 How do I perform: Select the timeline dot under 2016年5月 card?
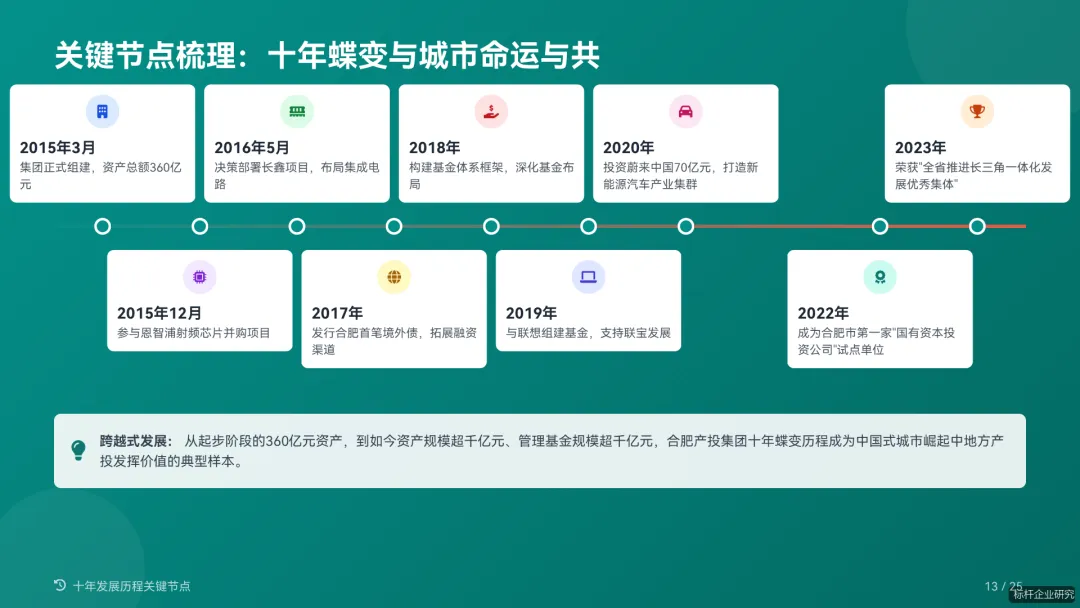297,226
